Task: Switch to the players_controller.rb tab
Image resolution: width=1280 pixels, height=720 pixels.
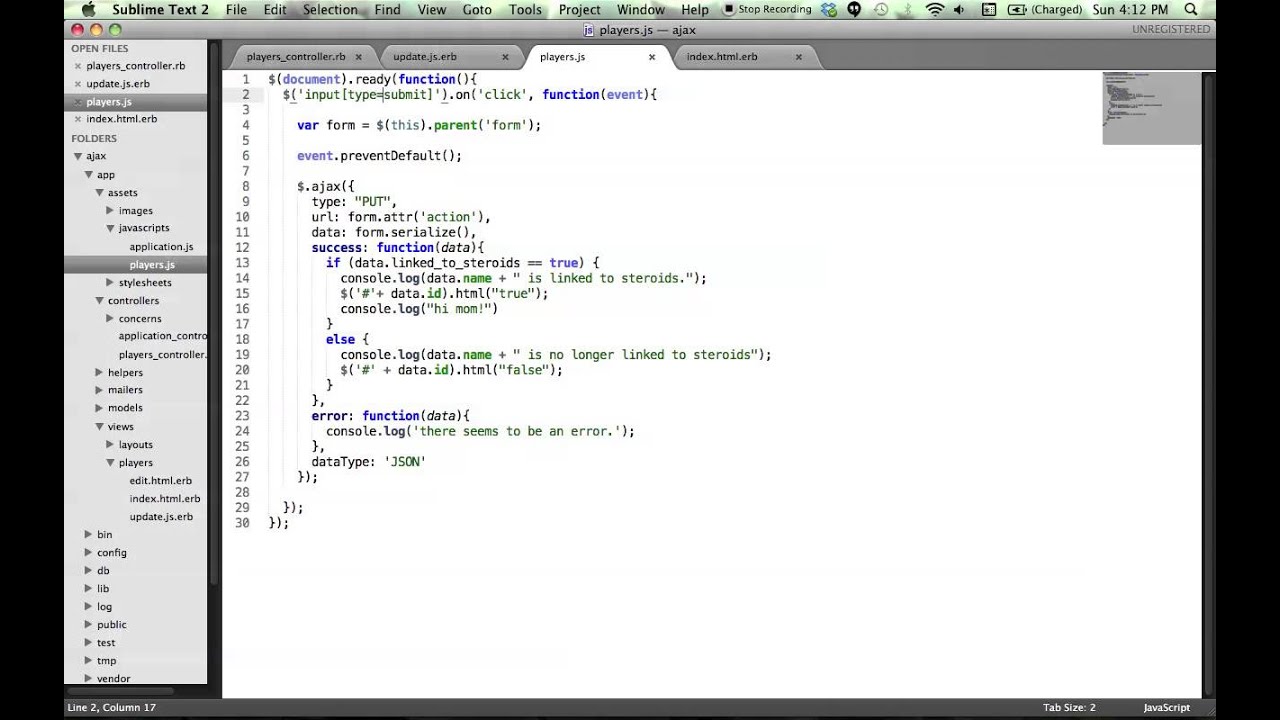Action: pos(296,57)
